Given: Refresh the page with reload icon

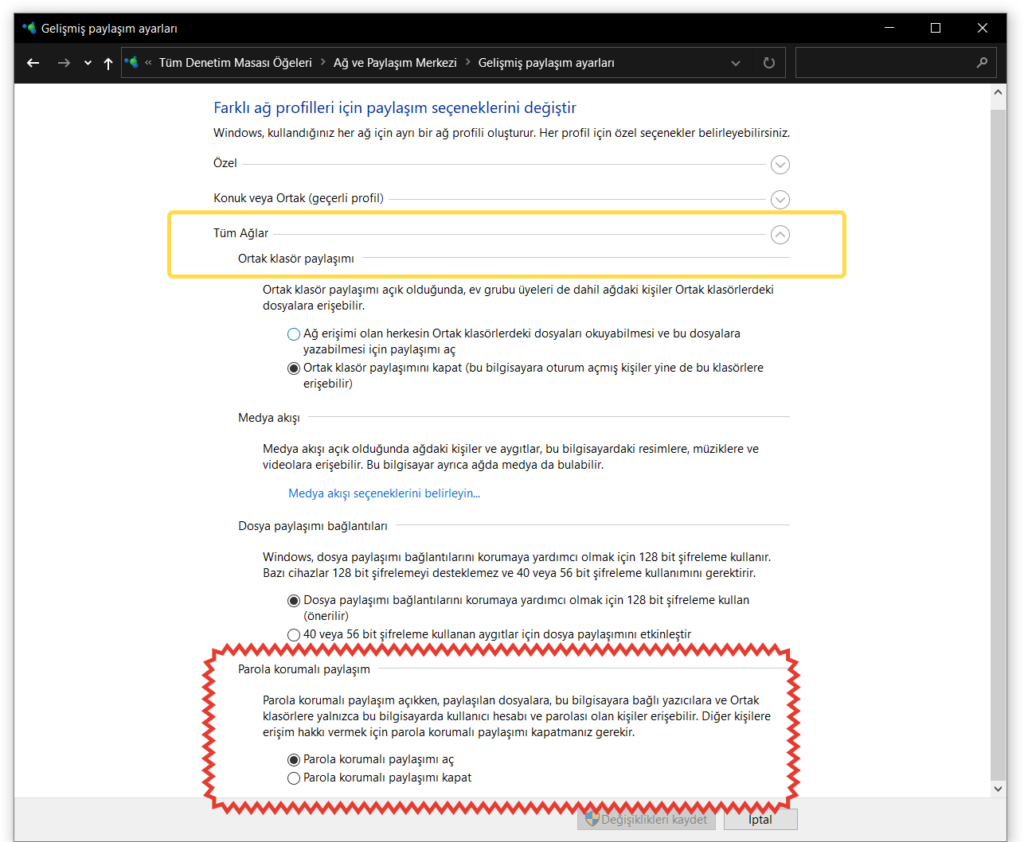Looking at the screenshot, I should pyautogui.click(x=769, y=63).
